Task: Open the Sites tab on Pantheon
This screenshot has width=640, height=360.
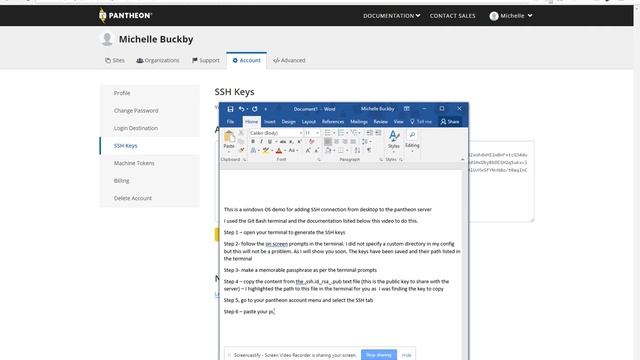Action: coord(115,60)
